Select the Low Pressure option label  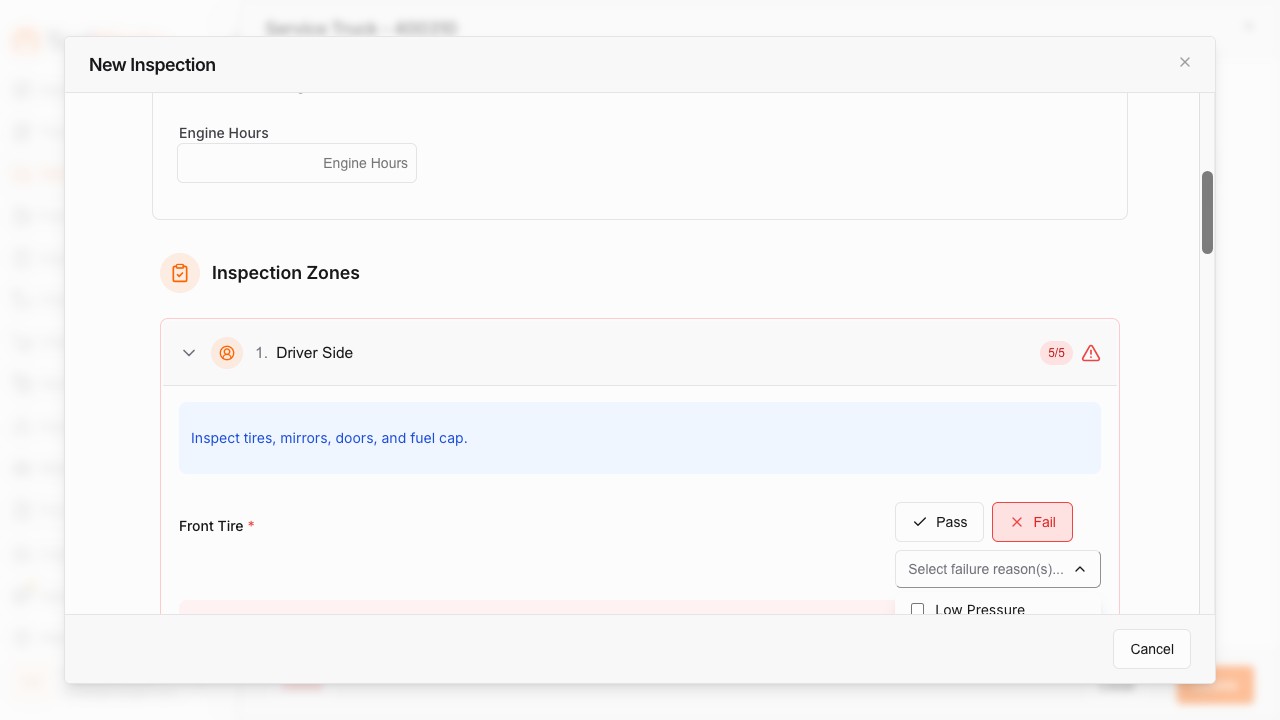click(x=980, y=609)
